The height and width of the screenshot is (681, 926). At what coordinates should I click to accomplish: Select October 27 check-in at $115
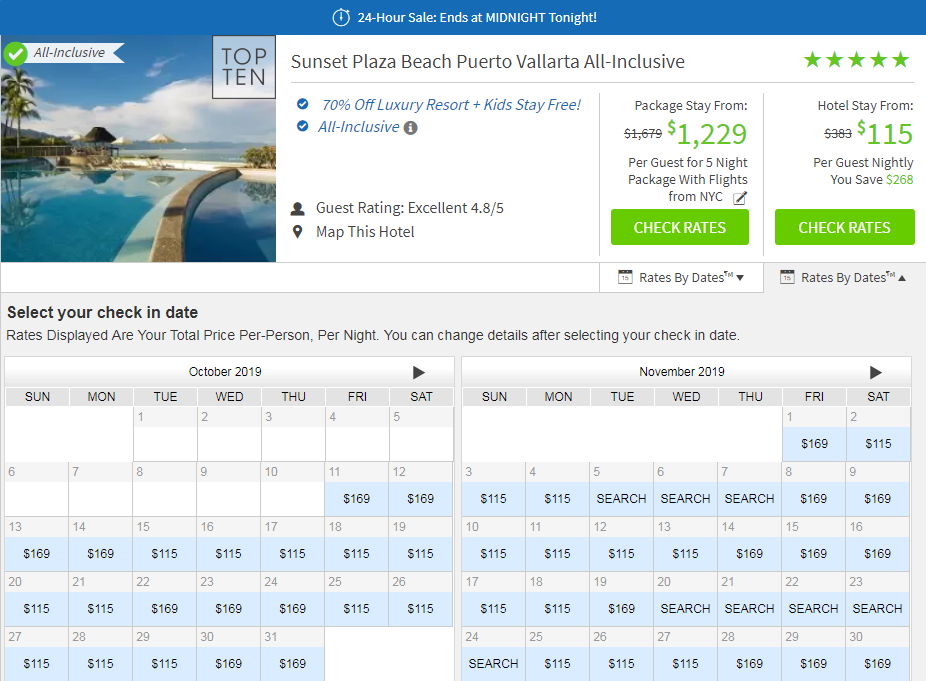click(x=37, y=664)
